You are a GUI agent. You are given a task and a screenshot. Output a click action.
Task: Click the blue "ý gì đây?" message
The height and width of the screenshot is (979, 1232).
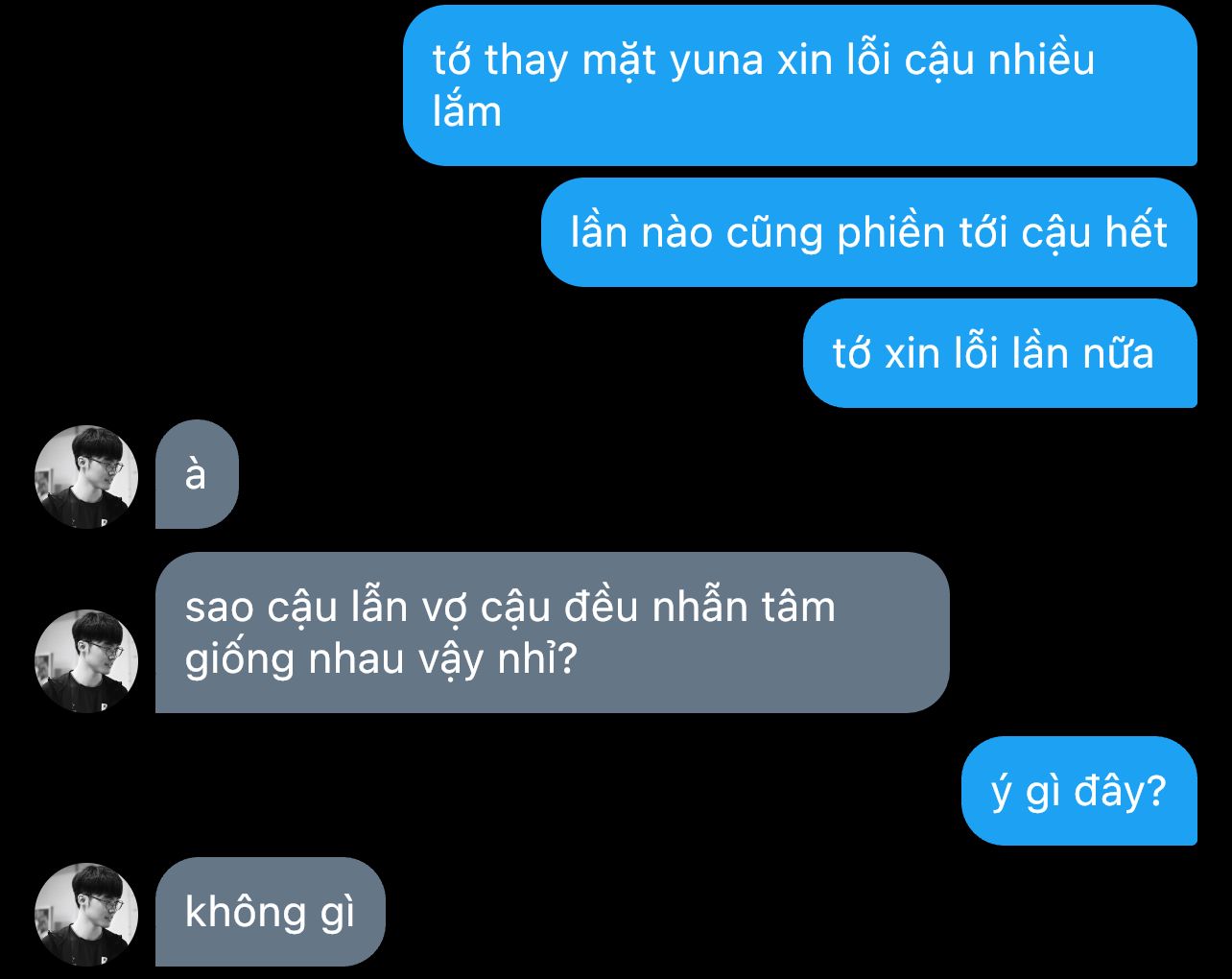[x=1079, y=791]
